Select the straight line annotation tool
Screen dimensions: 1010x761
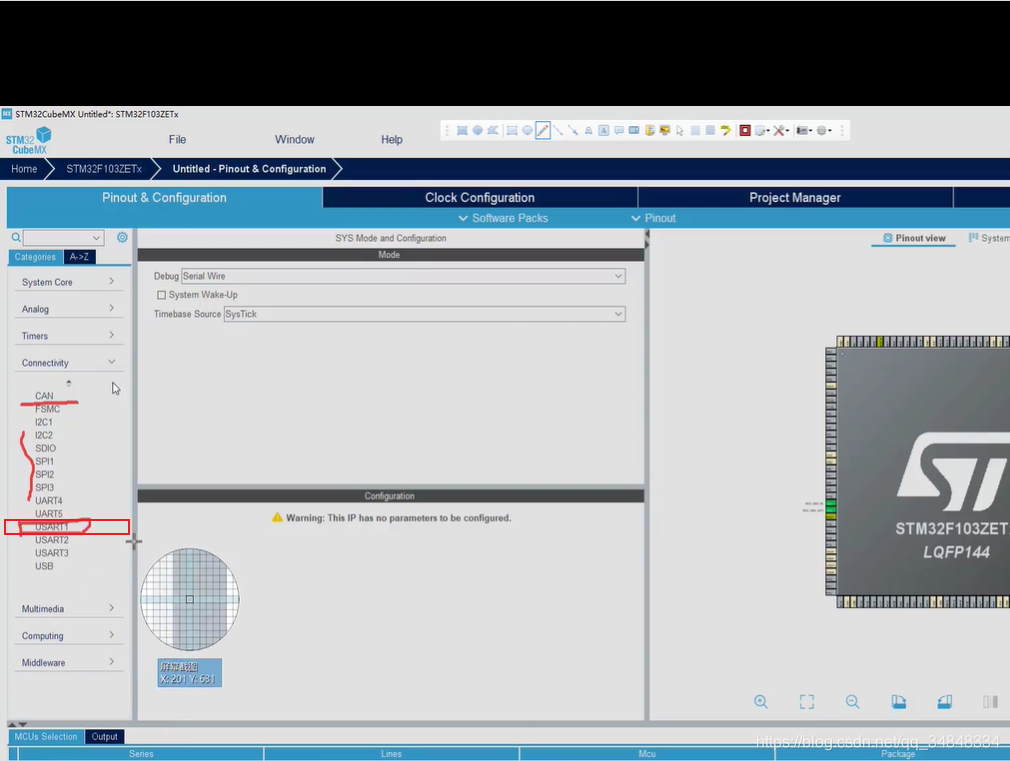point(558,130)
